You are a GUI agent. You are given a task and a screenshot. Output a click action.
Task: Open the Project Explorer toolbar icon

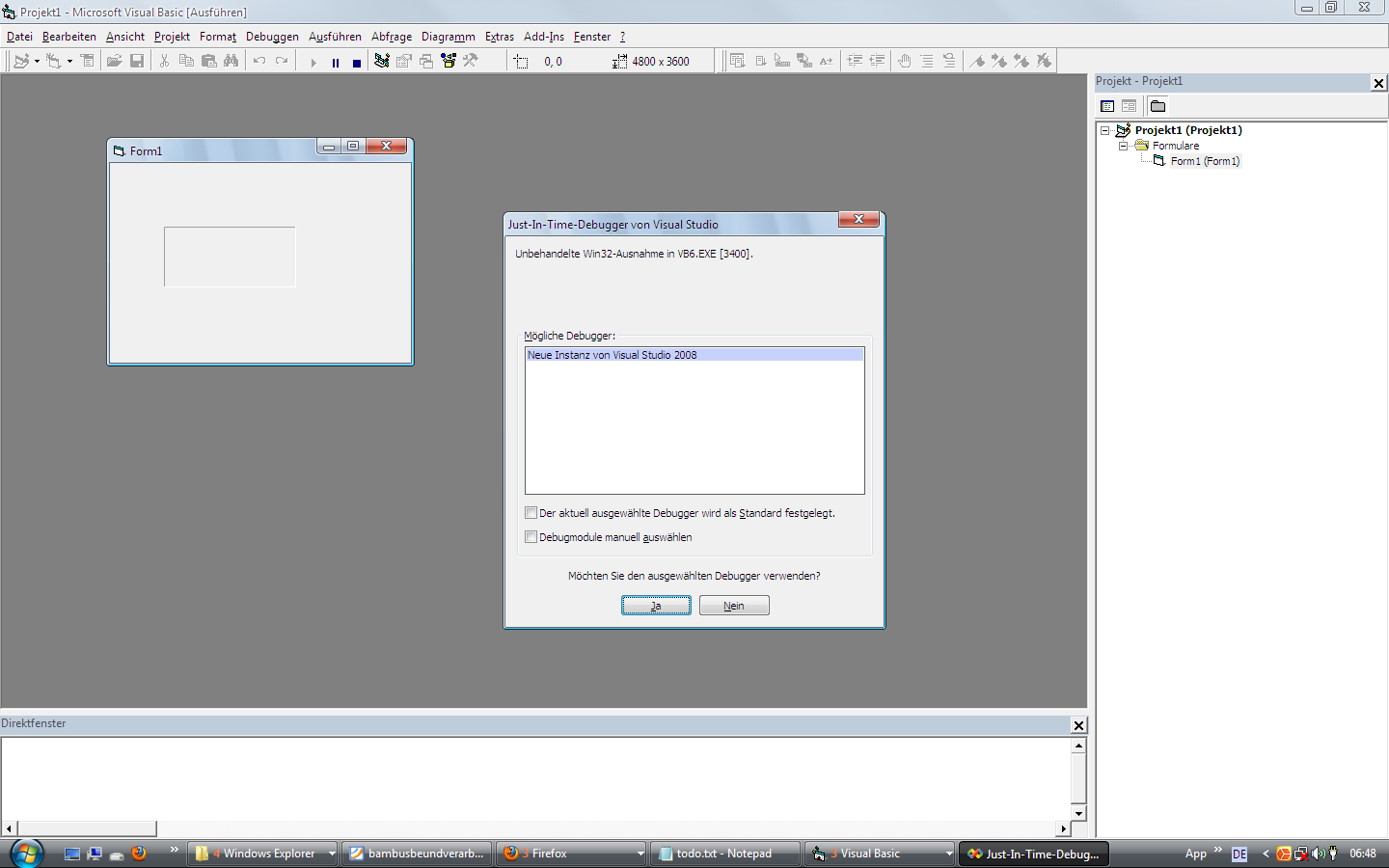click(x=382, y=61)
